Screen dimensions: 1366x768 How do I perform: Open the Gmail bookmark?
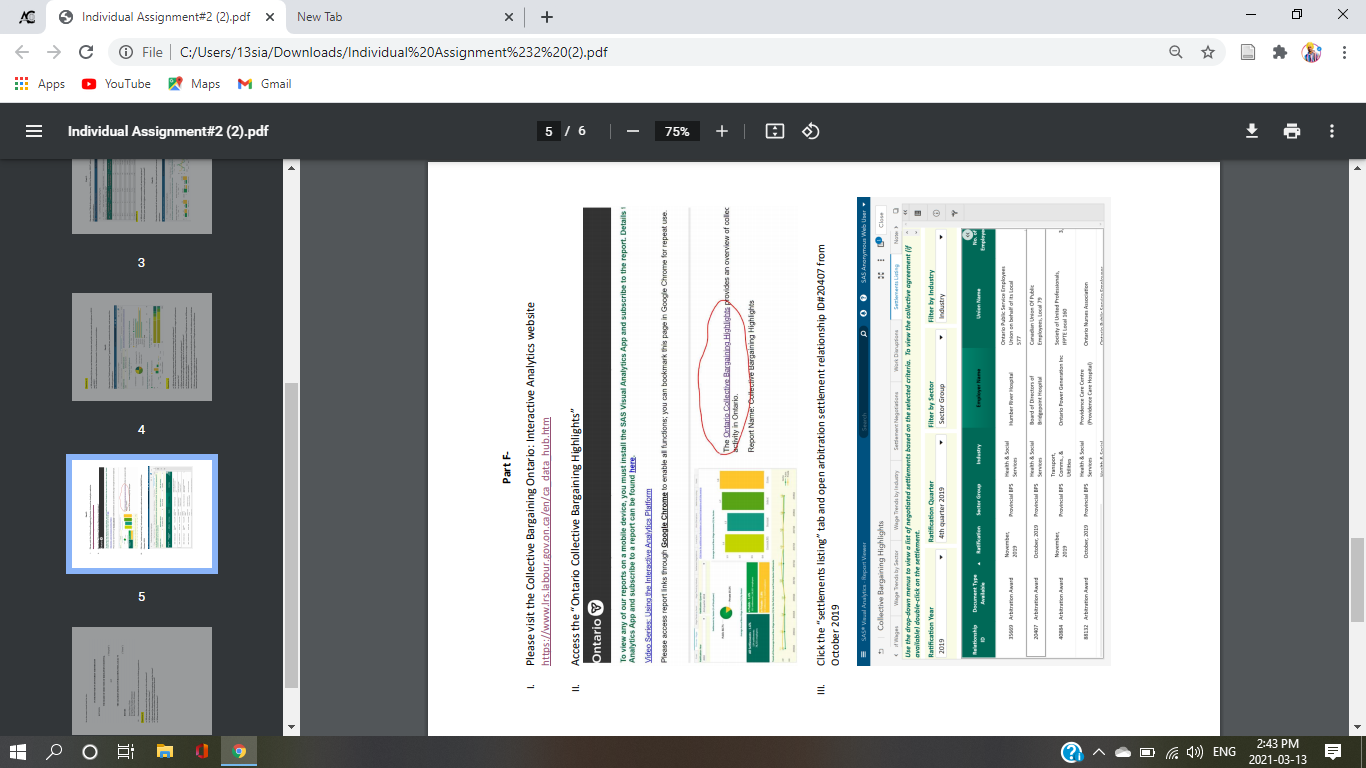click(264, 84)
